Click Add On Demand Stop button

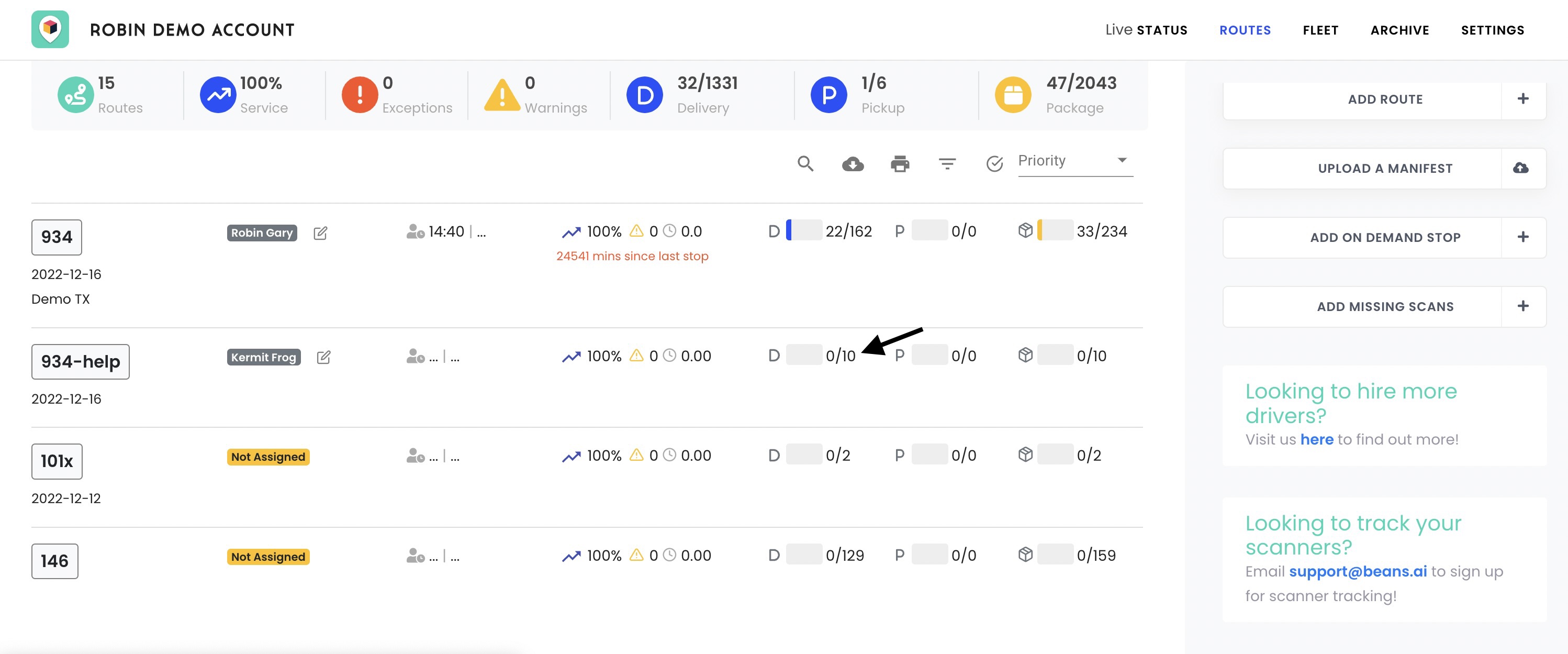[1384, 238]
